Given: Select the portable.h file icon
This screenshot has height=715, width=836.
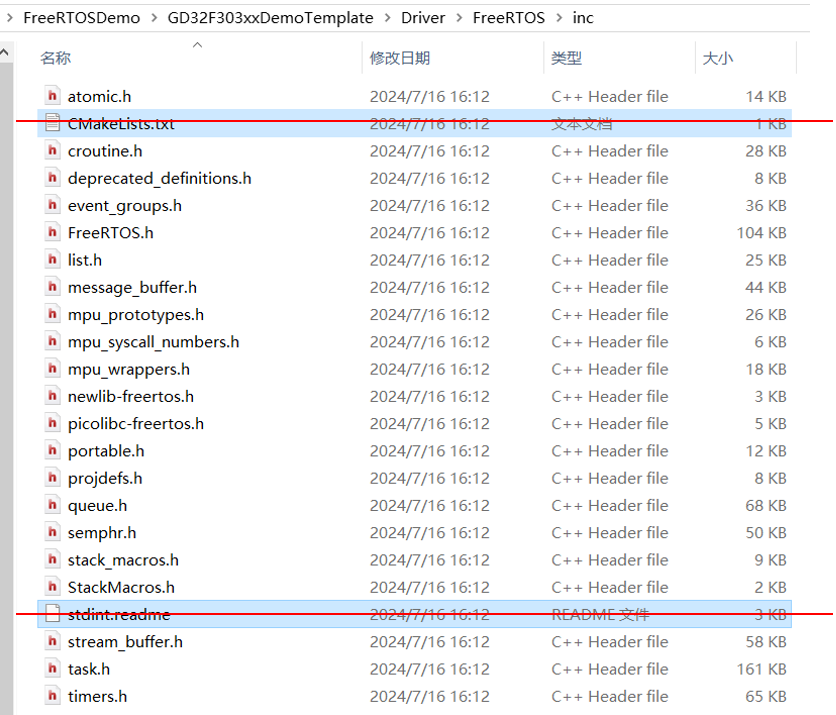Looking at the screenshot, I should click(x=52, y=451).
